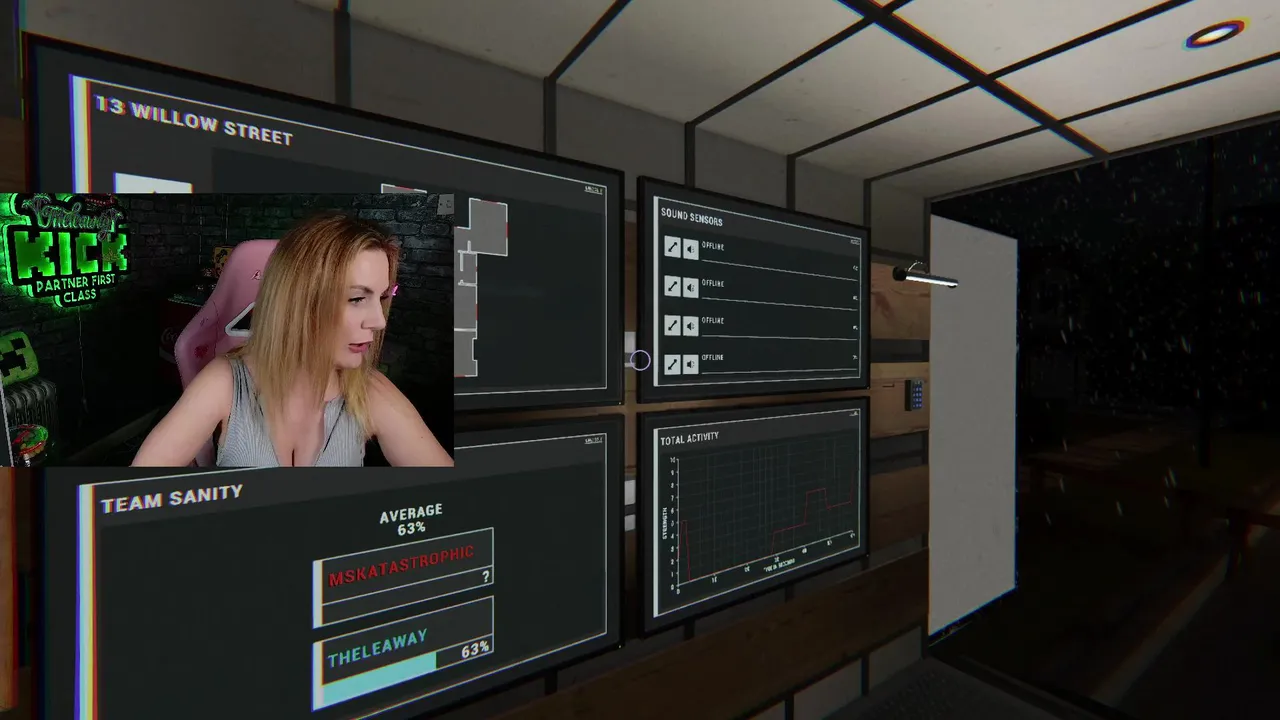Click the "TEAM SANITY" heading
This screenshot has width=1280, height=720.
(172, 498)
